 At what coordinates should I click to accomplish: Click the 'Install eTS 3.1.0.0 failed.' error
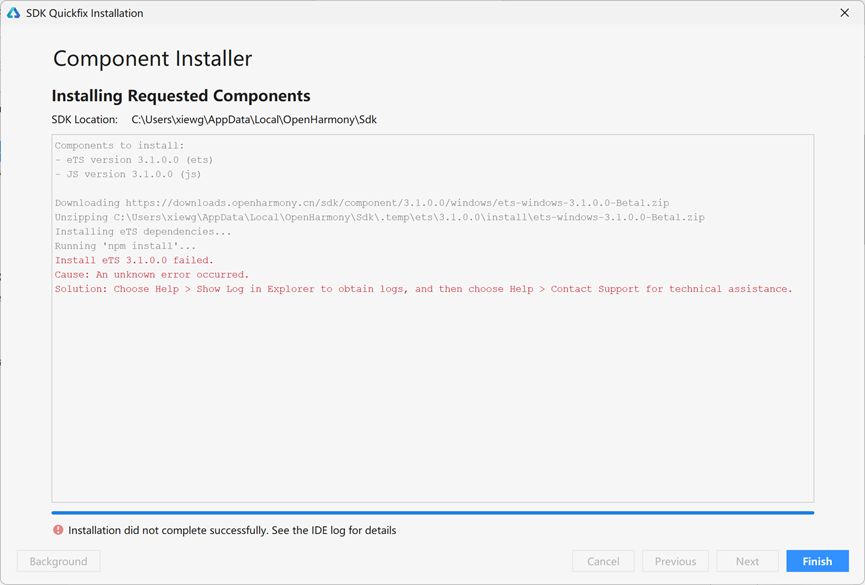[134, 260]
